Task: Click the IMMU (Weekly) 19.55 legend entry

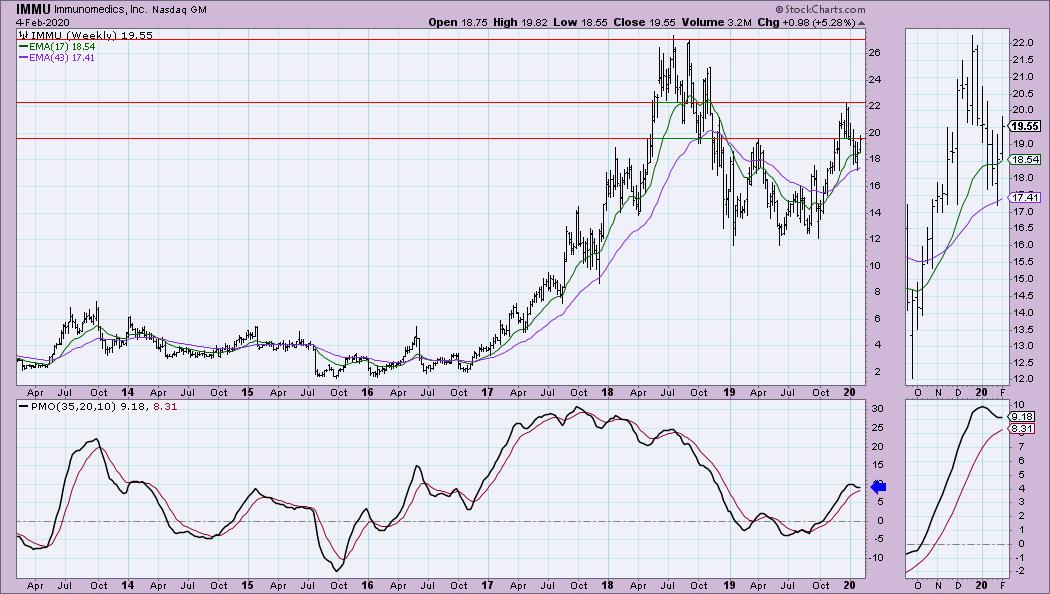Action: tap(92, 35)
